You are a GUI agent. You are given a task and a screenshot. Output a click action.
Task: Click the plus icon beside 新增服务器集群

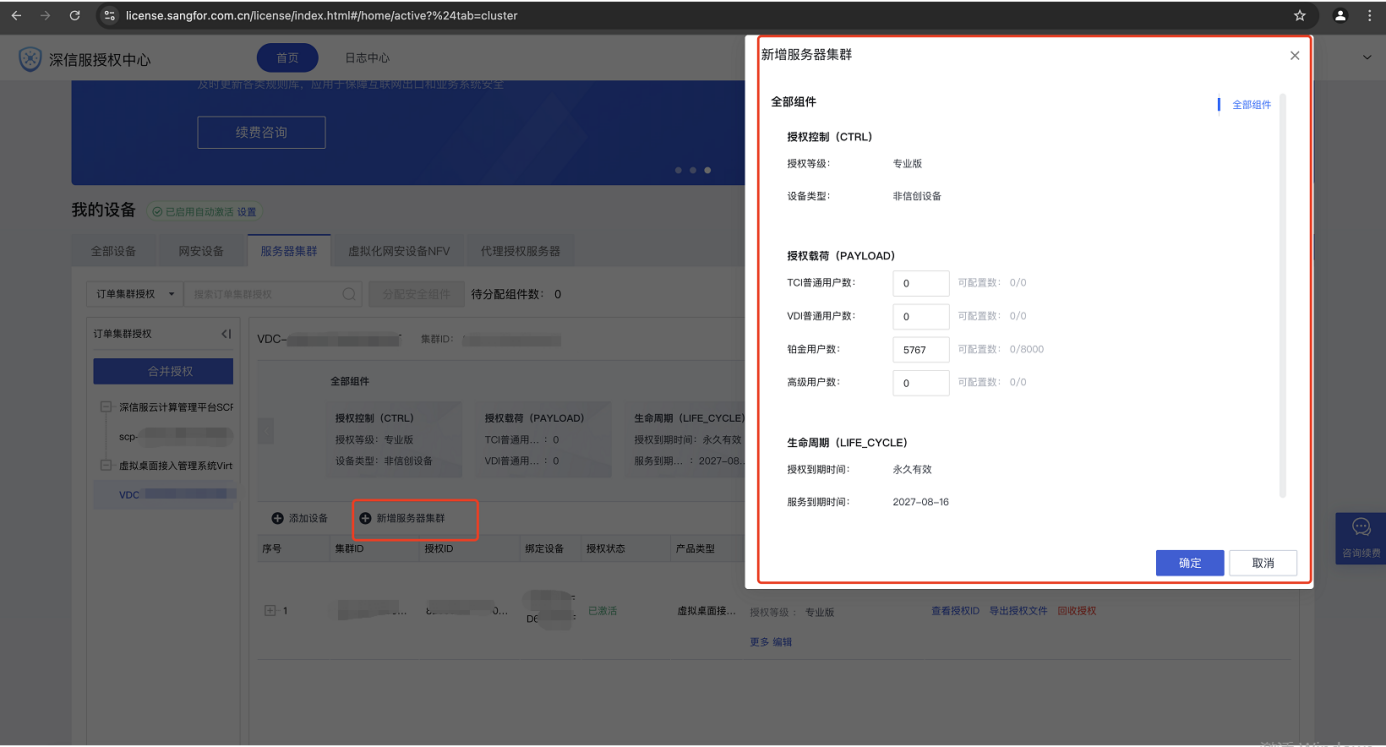coord(365,519)
